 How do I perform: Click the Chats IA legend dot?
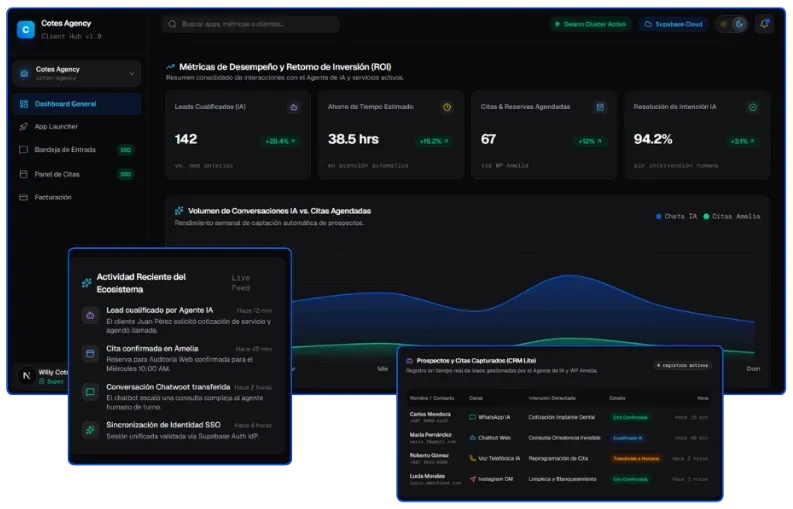(658, 217)
